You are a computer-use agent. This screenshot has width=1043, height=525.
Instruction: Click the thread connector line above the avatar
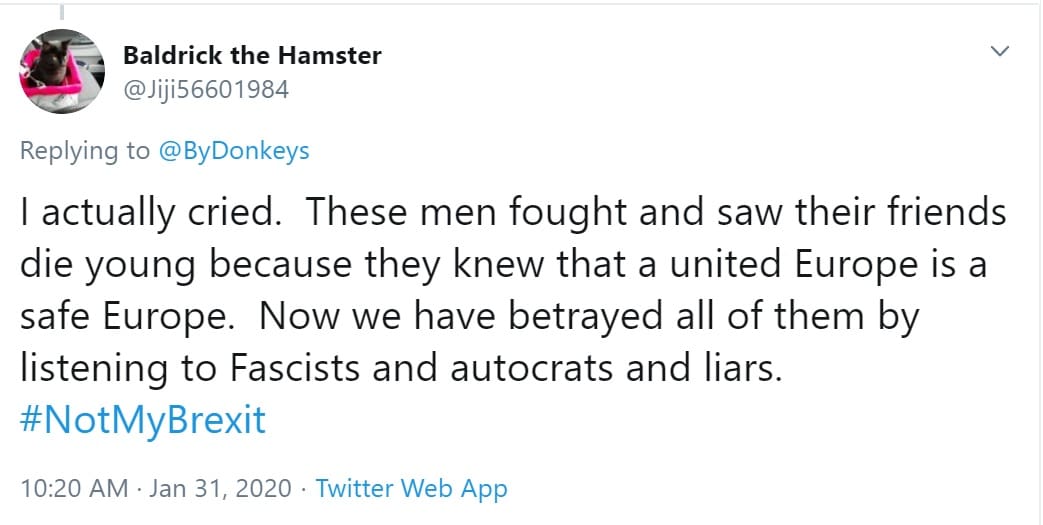pos(61,11)
